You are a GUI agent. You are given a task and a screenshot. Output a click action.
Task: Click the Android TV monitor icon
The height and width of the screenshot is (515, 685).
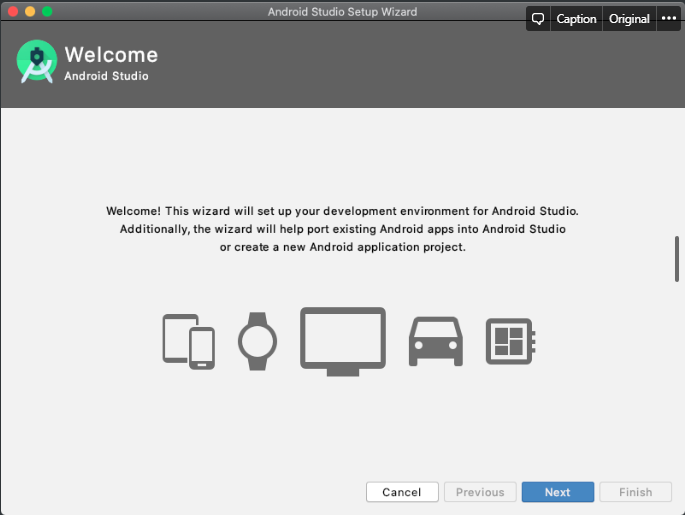(343, 341)
